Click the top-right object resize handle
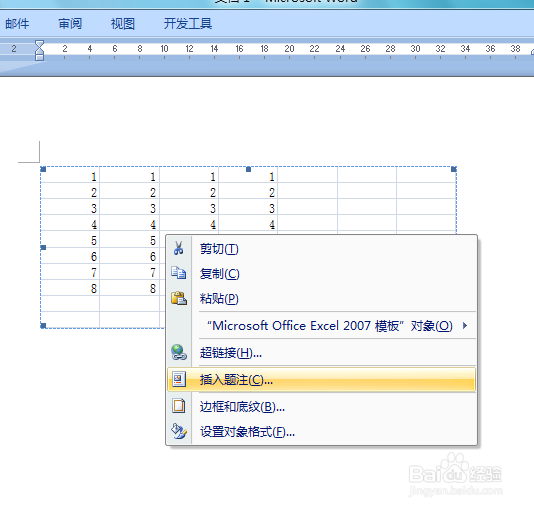This screenshot has height=510, width=534. click(454, 169)
